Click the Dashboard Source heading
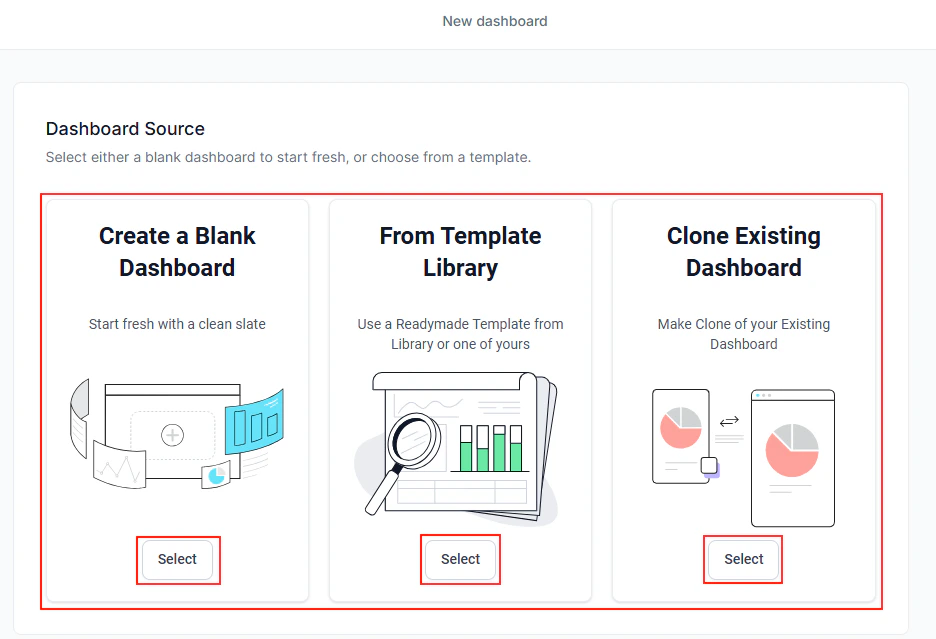The image size is (936, 639). pos(124,129)
